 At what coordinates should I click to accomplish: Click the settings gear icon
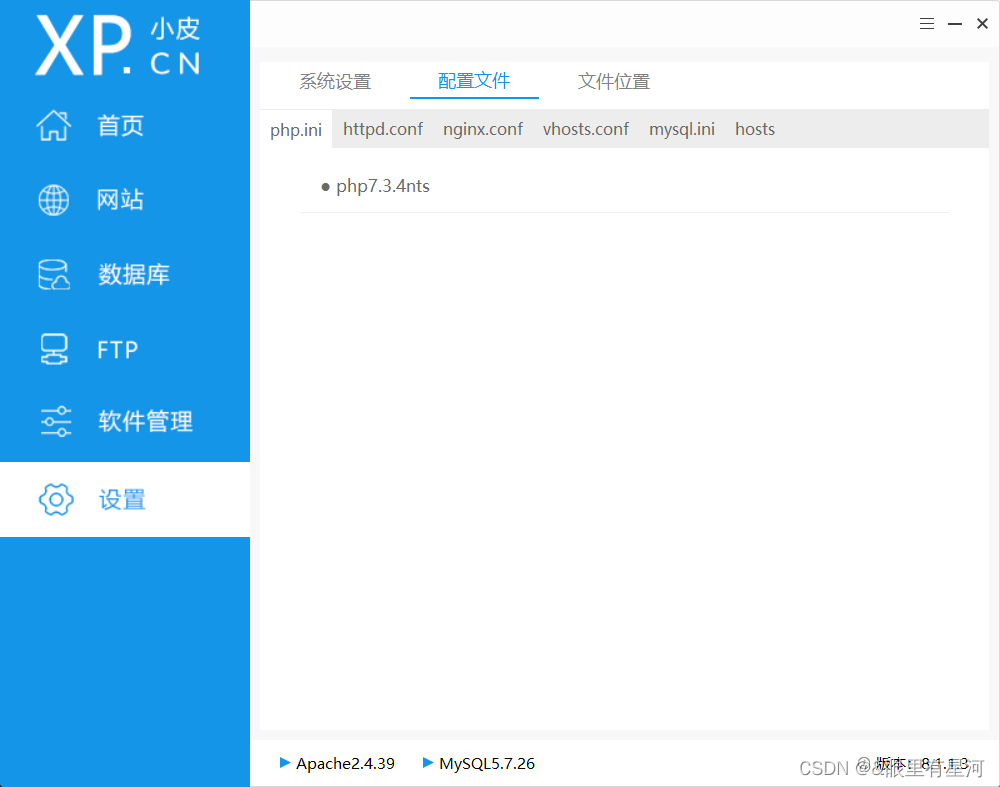coord(56,499)
